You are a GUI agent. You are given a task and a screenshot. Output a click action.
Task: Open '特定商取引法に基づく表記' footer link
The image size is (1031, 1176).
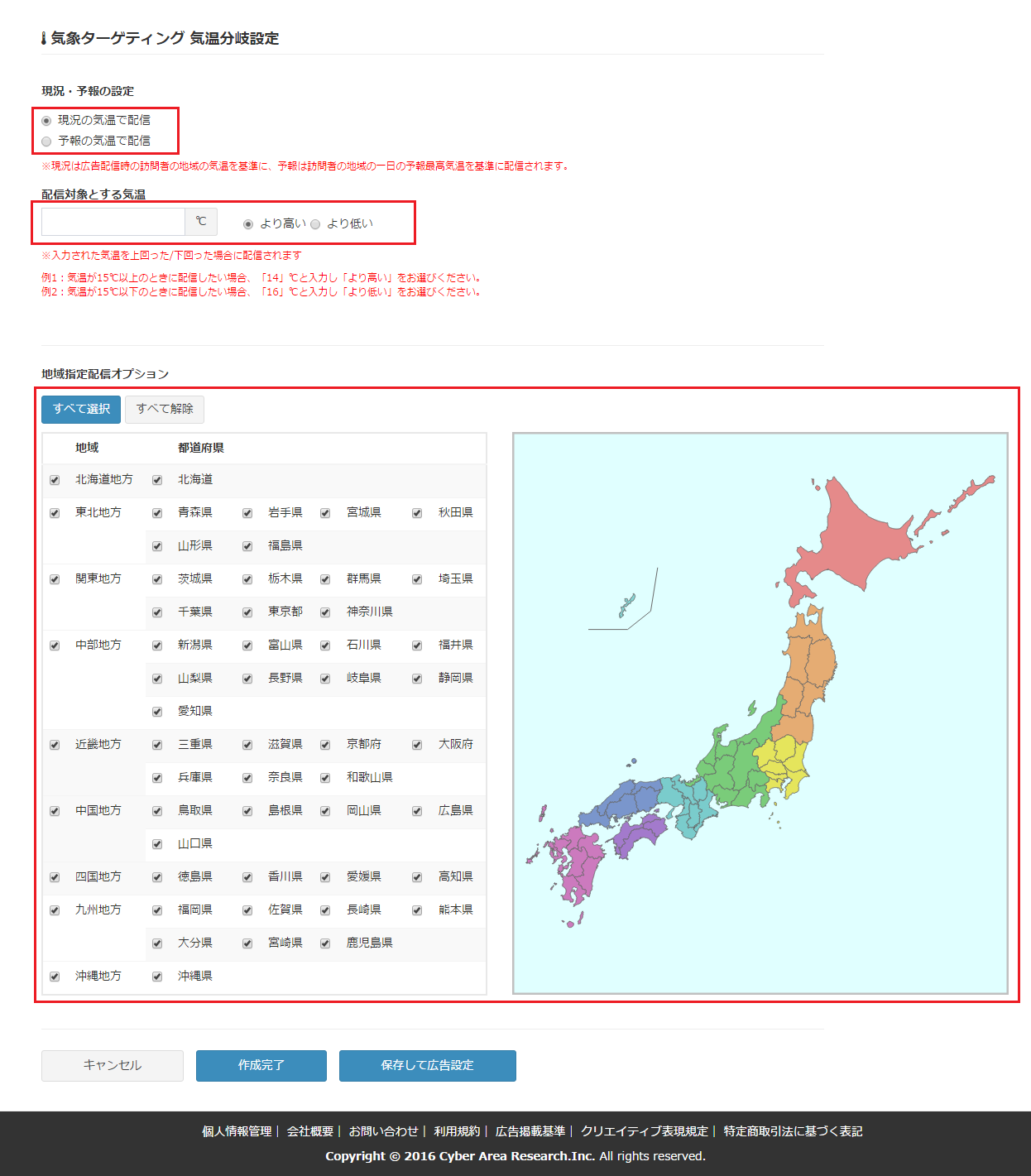(793, 1131)
